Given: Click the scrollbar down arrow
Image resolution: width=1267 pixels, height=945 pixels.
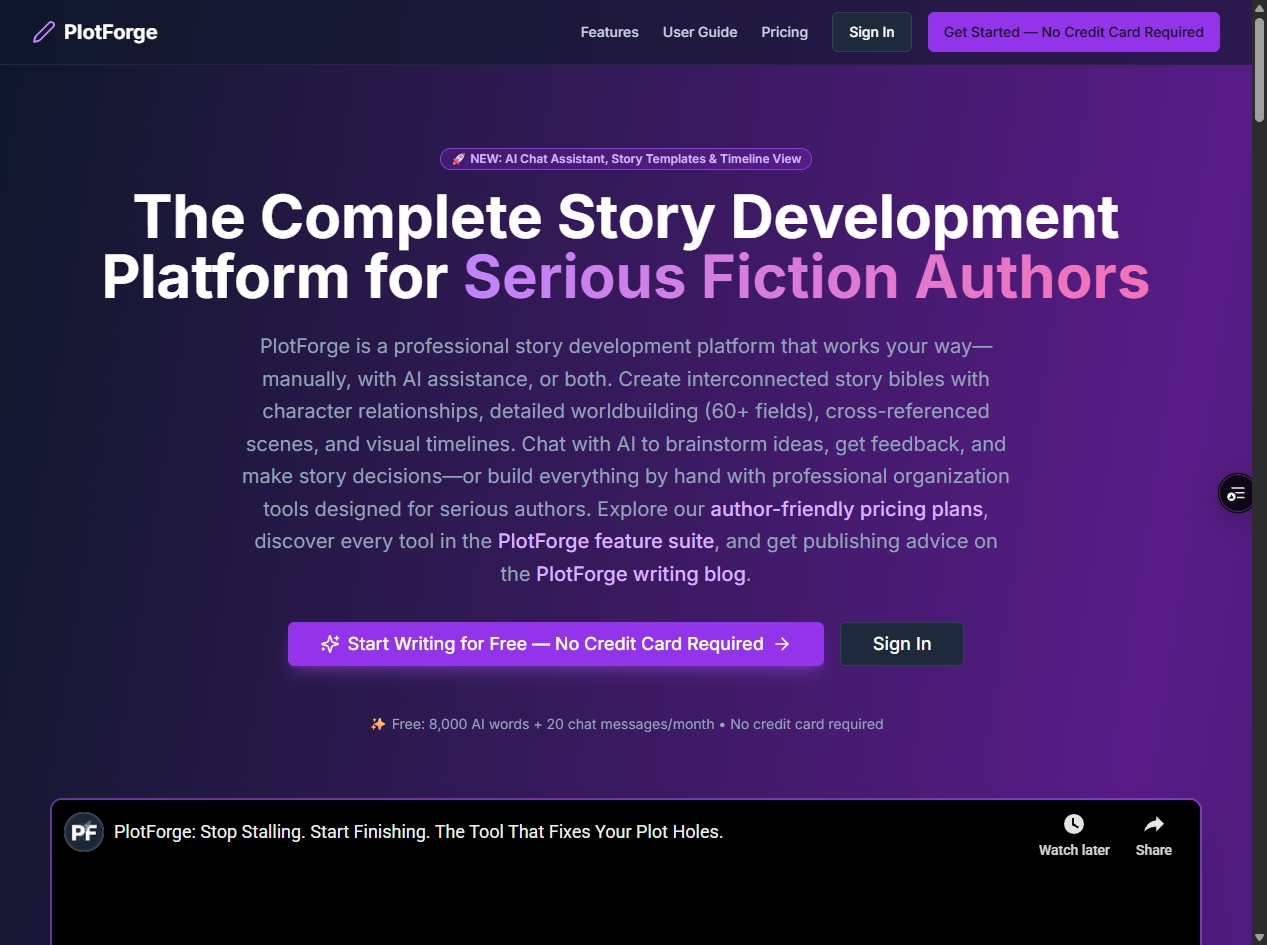Looking at the screenshot, I should (x=1259, y=937).
